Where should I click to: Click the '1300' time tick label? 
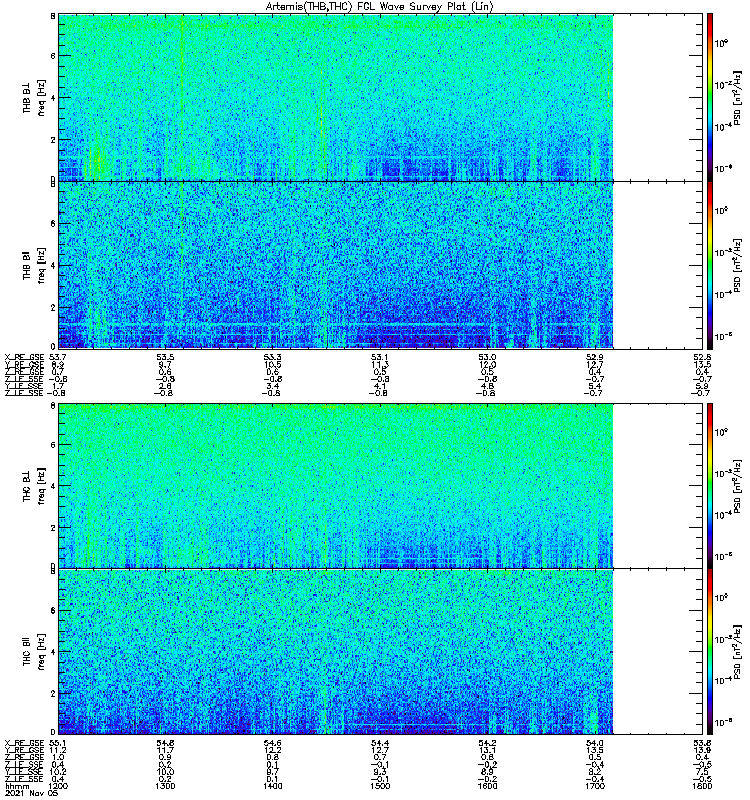[x=165, y=786]
